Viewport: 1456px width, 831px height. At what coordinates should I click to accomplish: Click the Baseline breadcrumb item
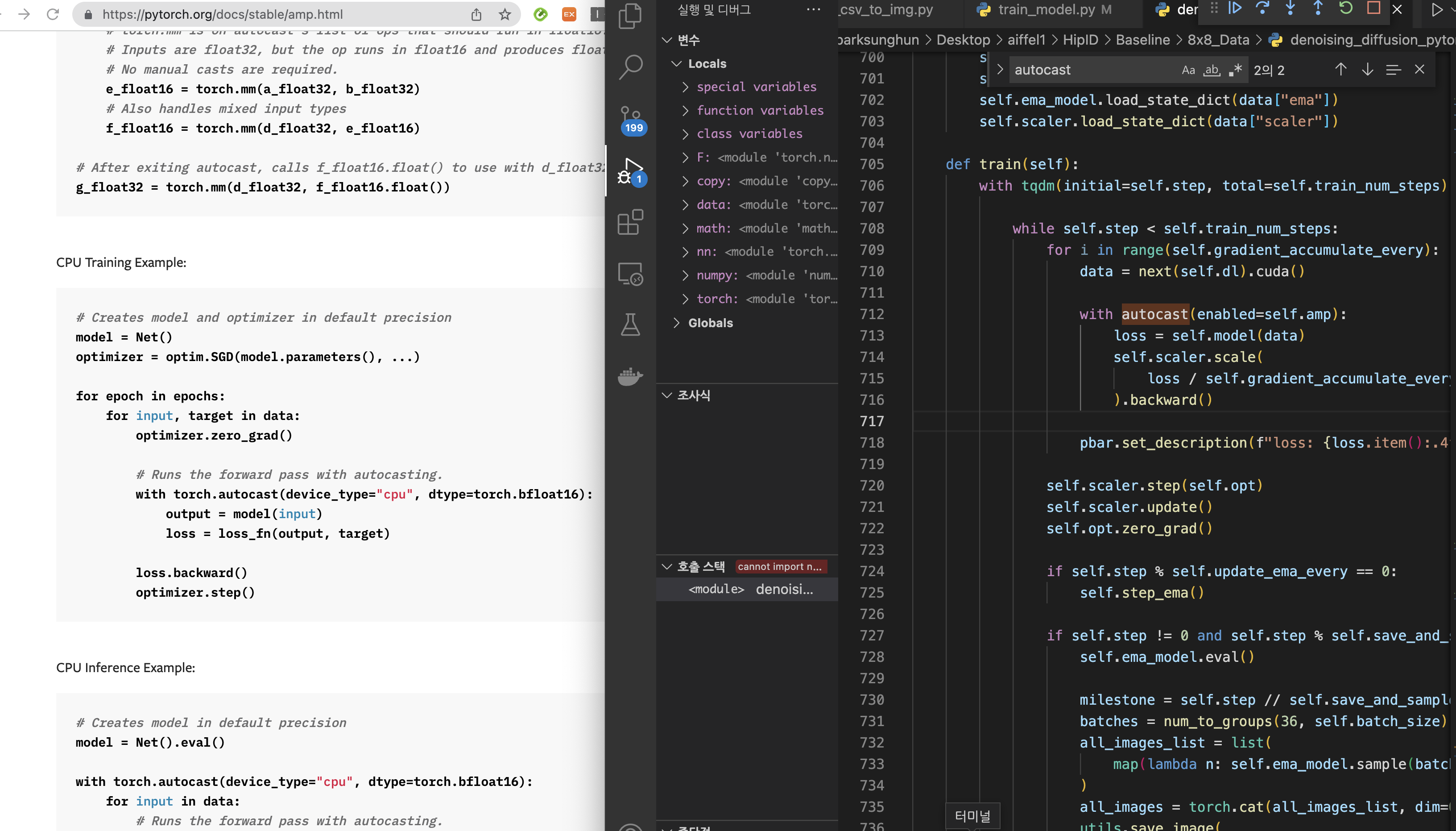[x=1142, y=40]
